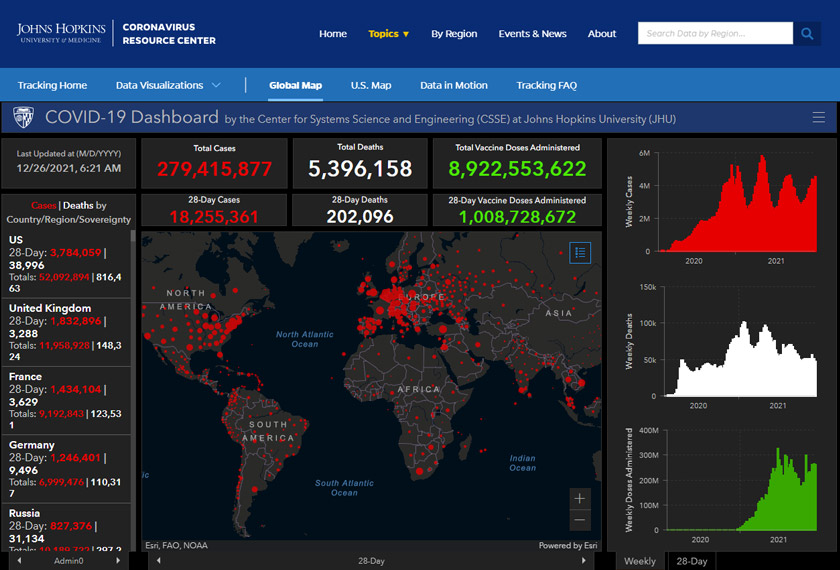
Task: Click the left arrow beside the map's 28-Day label
Action: [x=158, y=561]
